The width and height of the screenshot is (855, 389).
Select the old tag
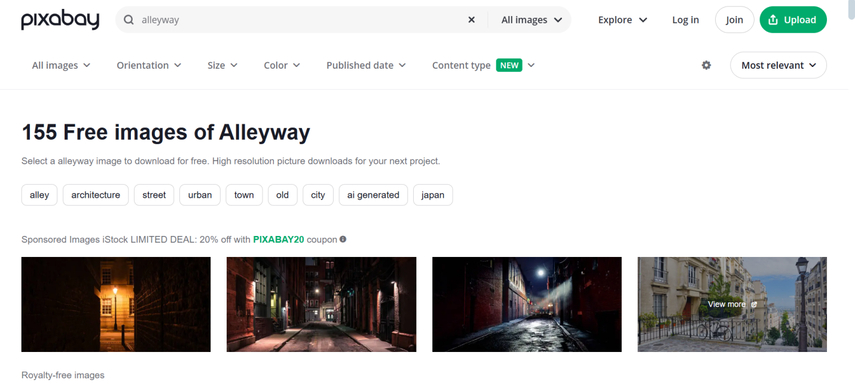(x=282, y=195)
